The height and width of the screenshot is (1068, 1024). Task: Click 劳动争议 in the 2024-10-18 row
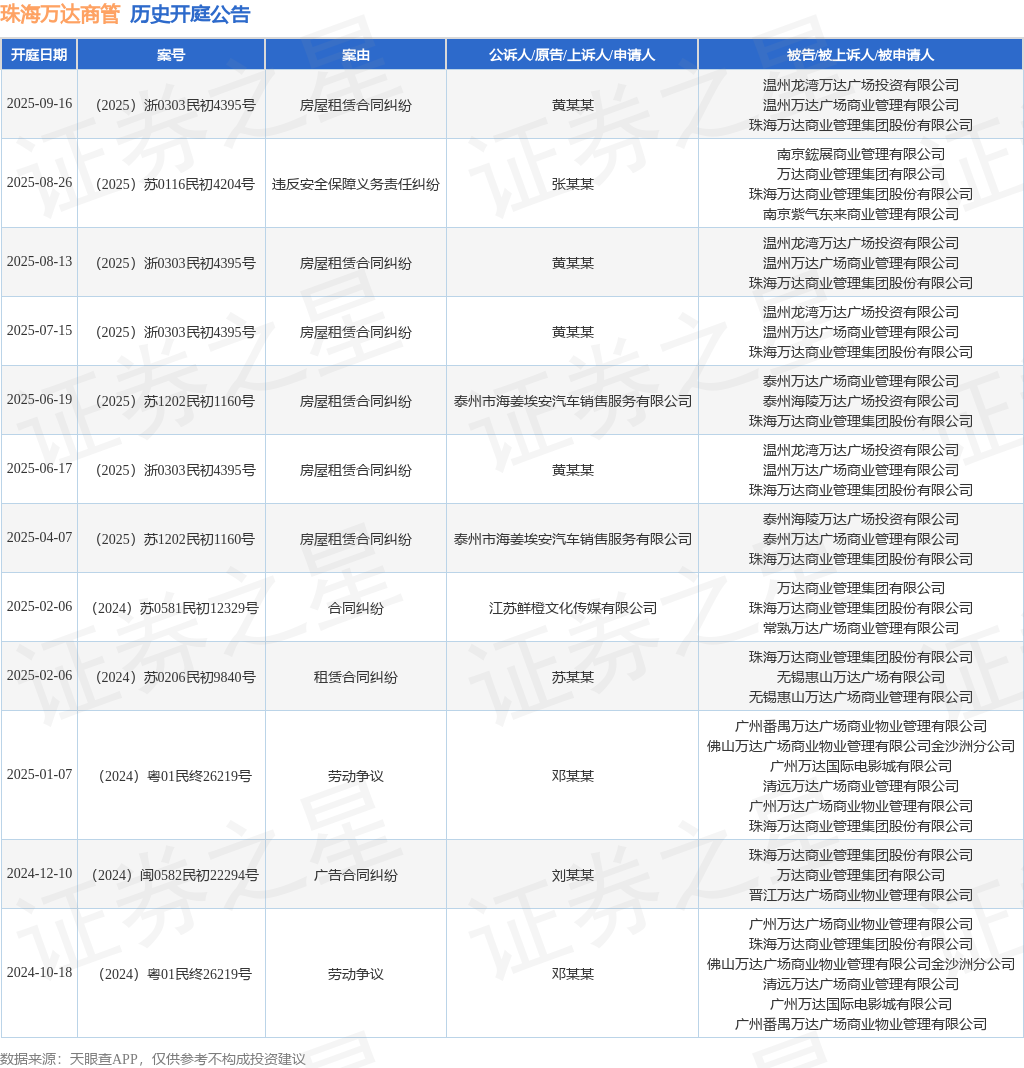point(356,974)
